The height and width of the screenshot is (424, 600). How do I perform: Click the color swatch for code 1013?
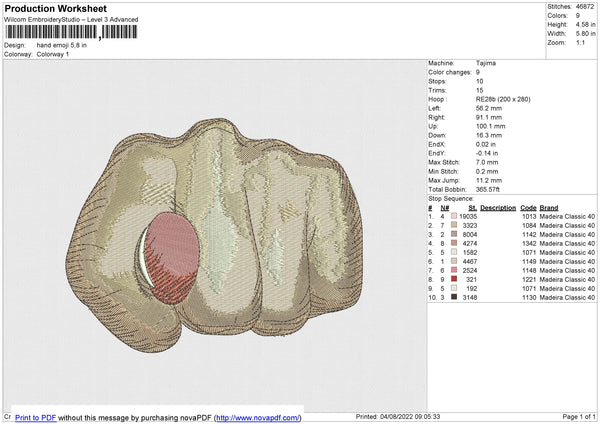pyautogui.click(x=454, y=217)
